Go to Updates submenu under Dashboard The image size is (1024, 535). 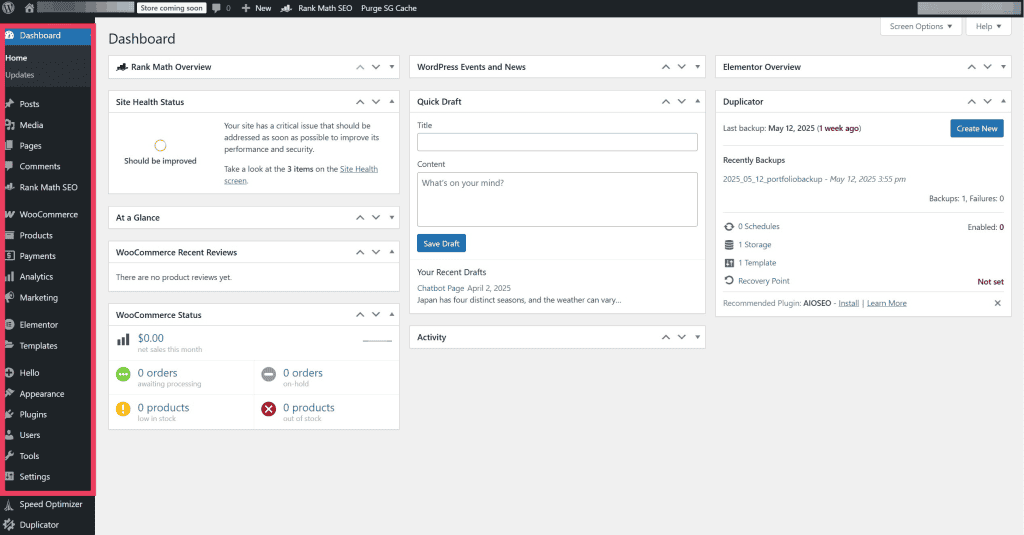tap(20, 75)
